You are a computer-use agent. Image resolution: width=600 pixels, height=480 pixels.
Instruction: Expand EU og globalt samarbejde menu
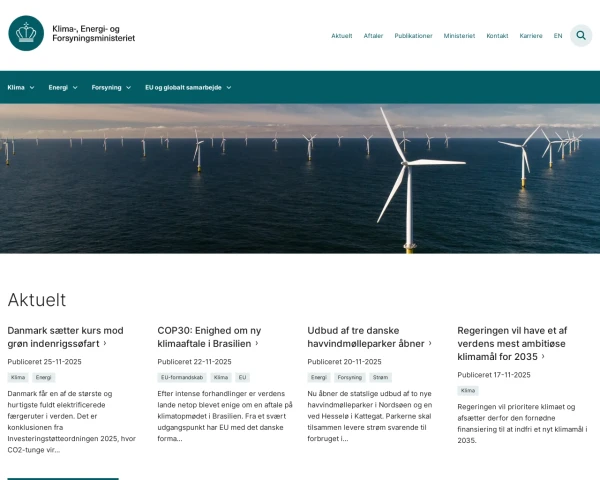coord(188,87)
